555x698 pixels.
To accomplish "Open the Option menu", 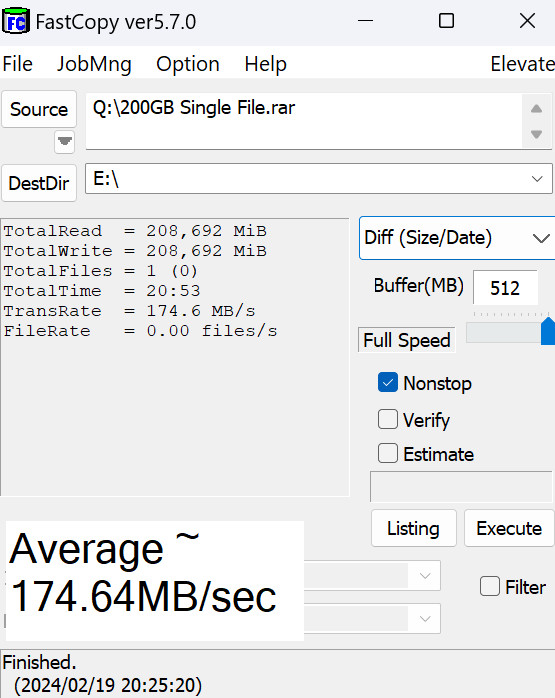I will 188,64.
